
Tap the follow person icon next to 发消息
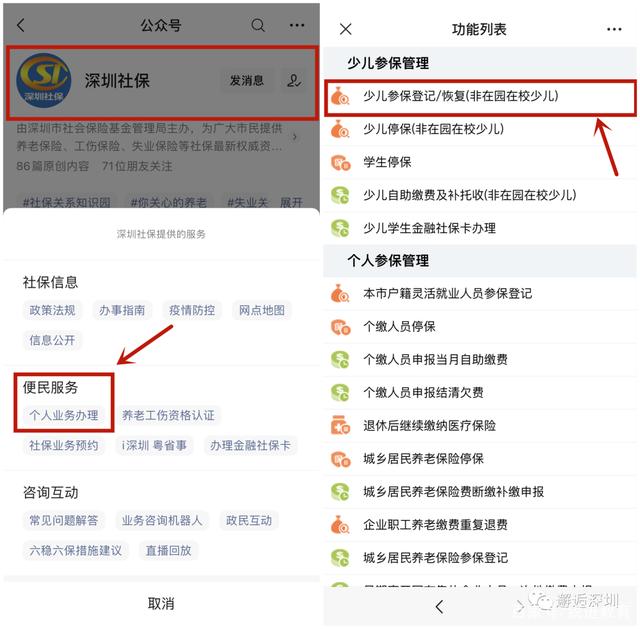click(x=293, y=80)
